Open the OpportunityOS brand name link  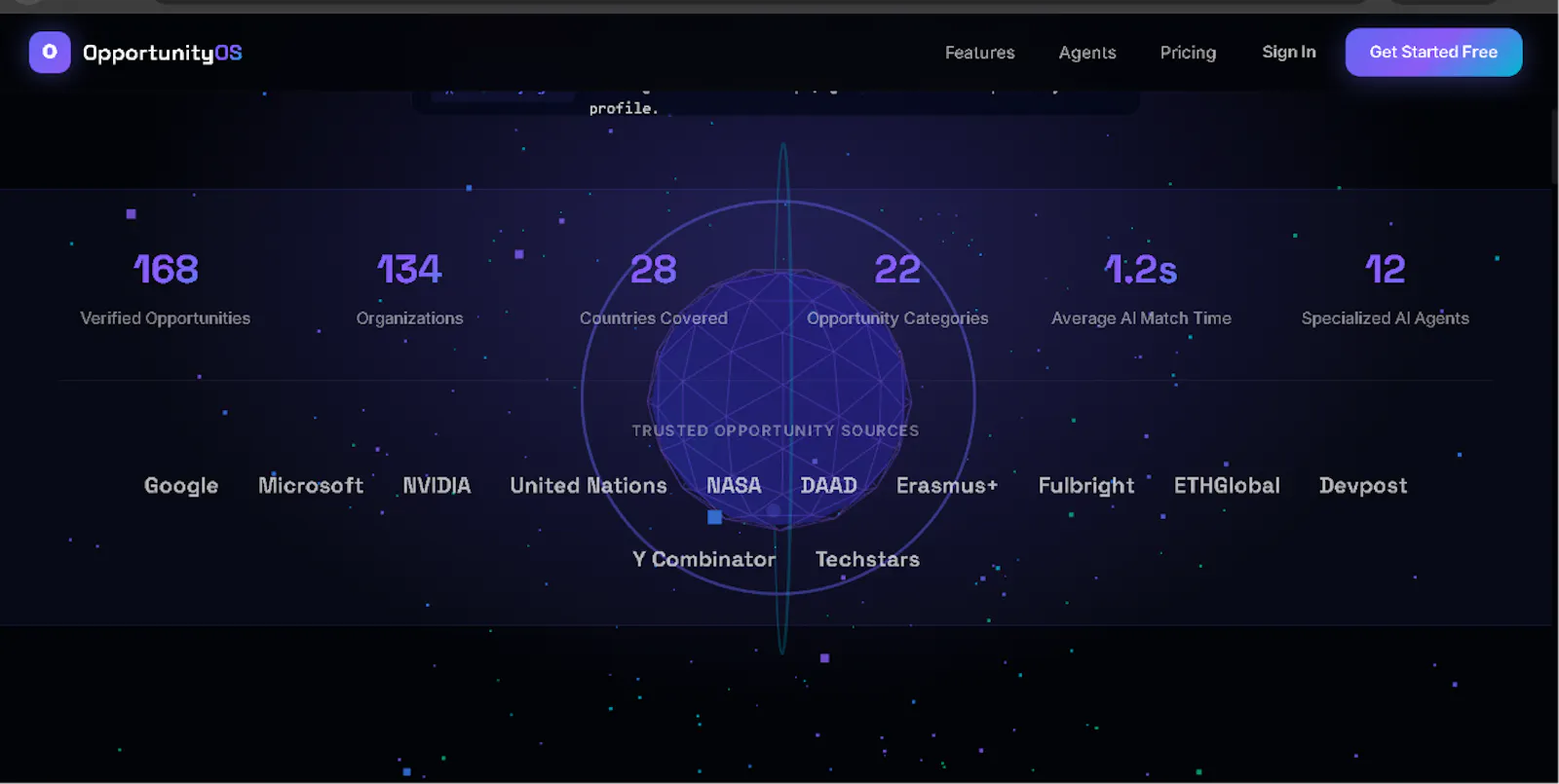[163, 53]
